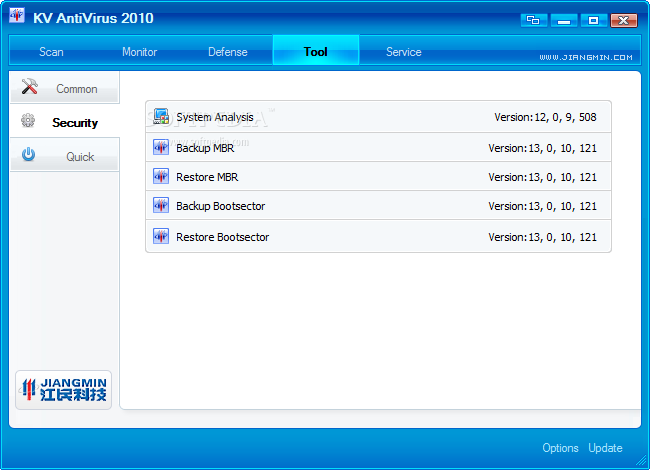650x470 pixels.
Task: Click the Backup Bootsector row icon
Action: (x=161, y=205)
